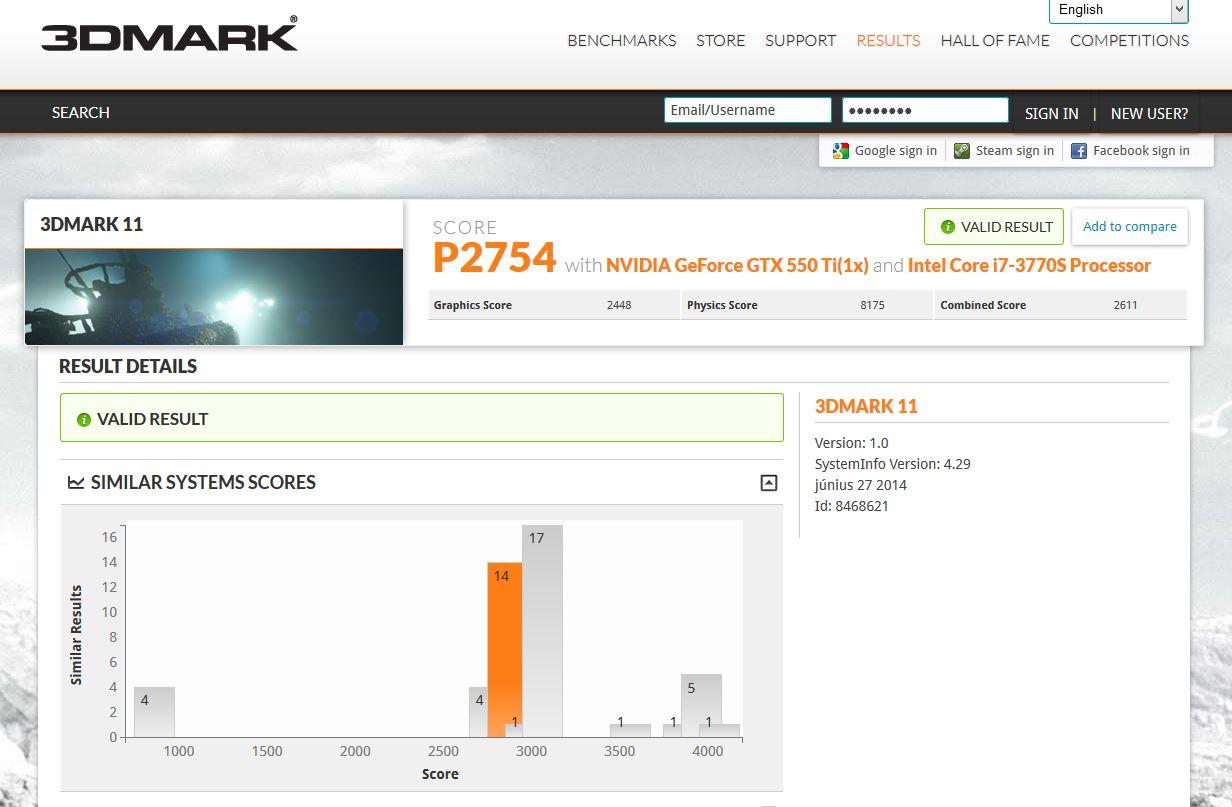Click the Combined Score value 2611

1125,306
